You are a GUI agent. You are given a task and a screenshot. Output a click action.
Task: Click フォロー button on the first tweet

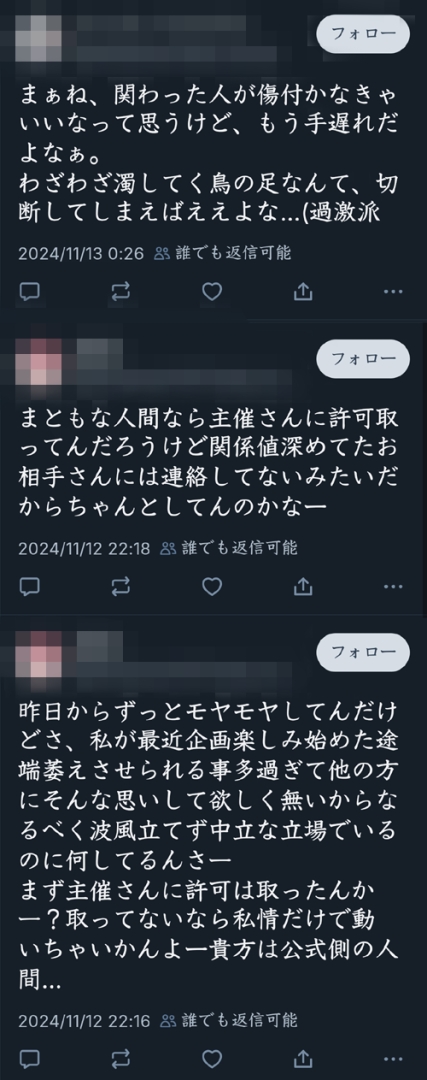coord(363,33)
